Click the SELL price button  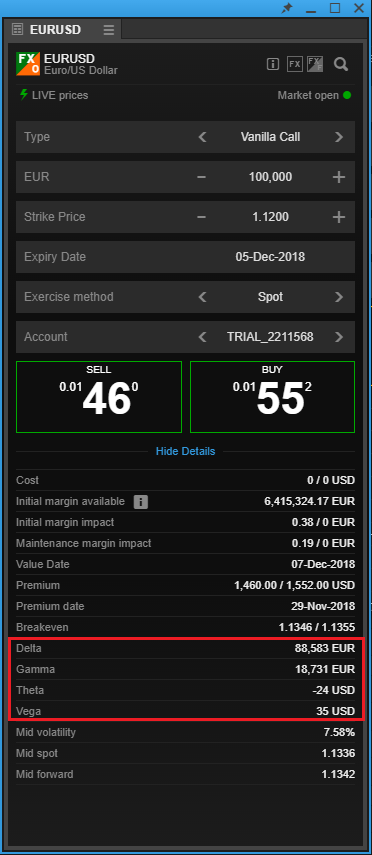(x=99, y=396)
